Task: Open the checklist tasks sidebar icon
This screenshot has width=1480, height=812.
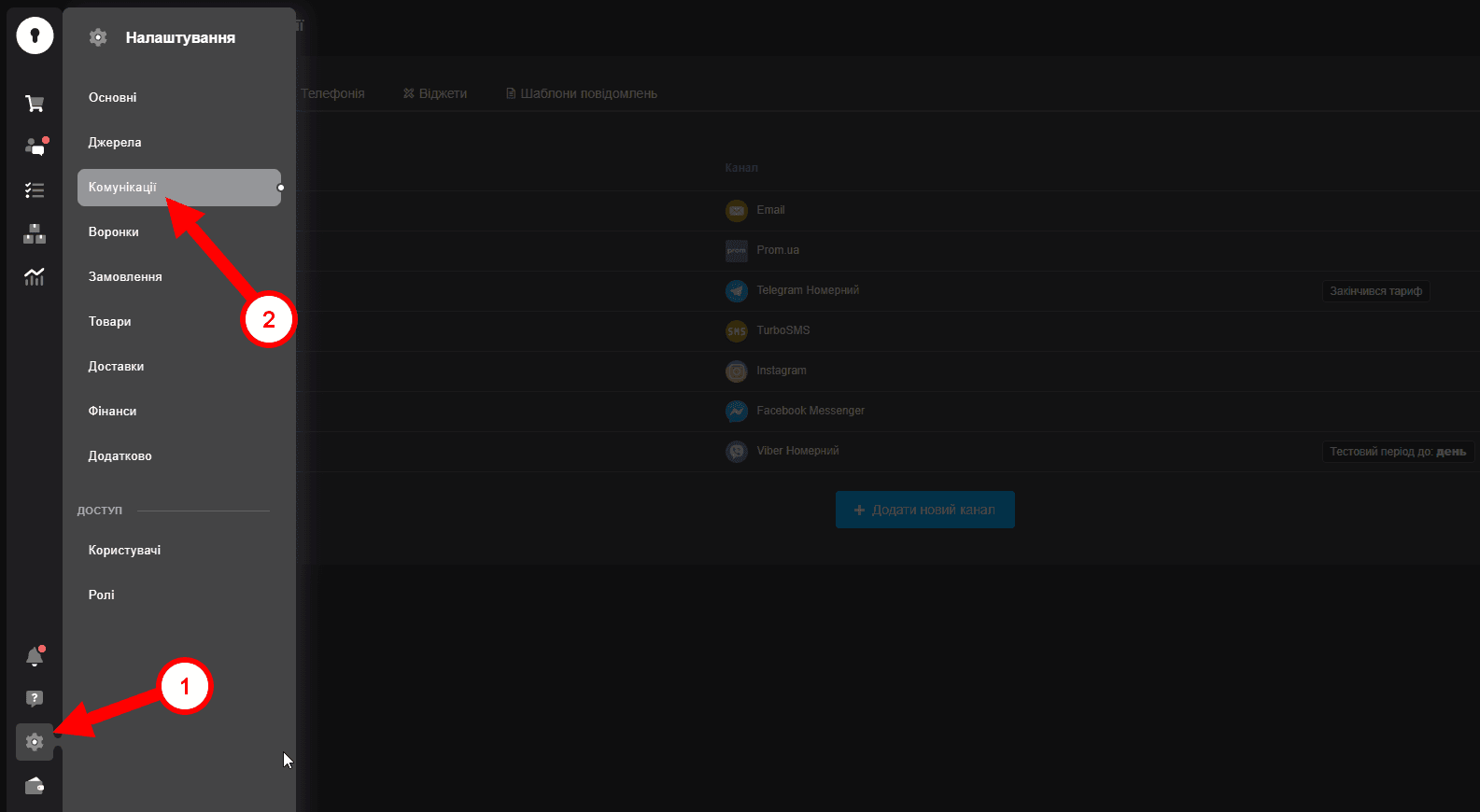Action: pos(35,190)
